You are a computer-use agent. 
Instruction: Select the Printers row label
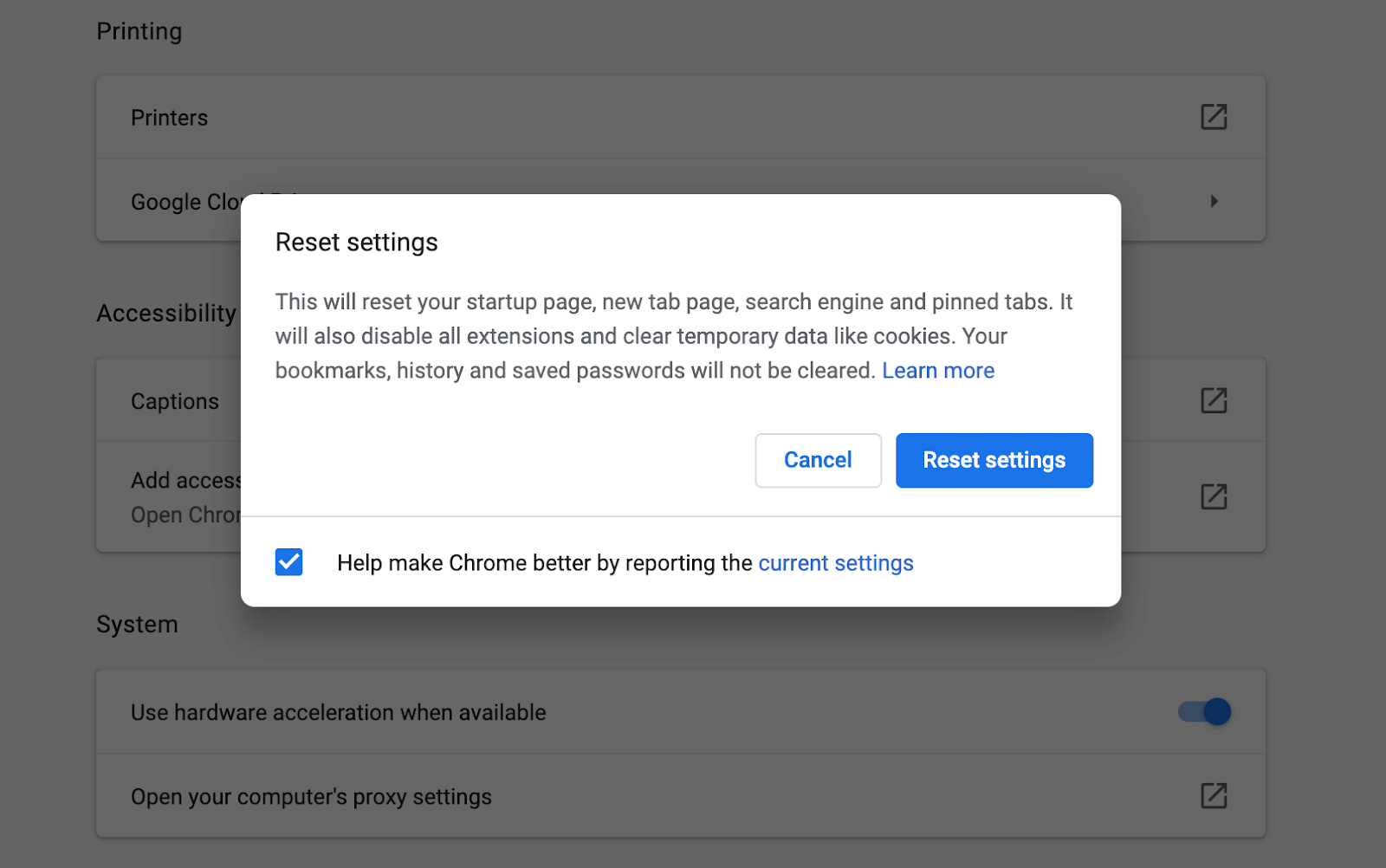[170, 118]
